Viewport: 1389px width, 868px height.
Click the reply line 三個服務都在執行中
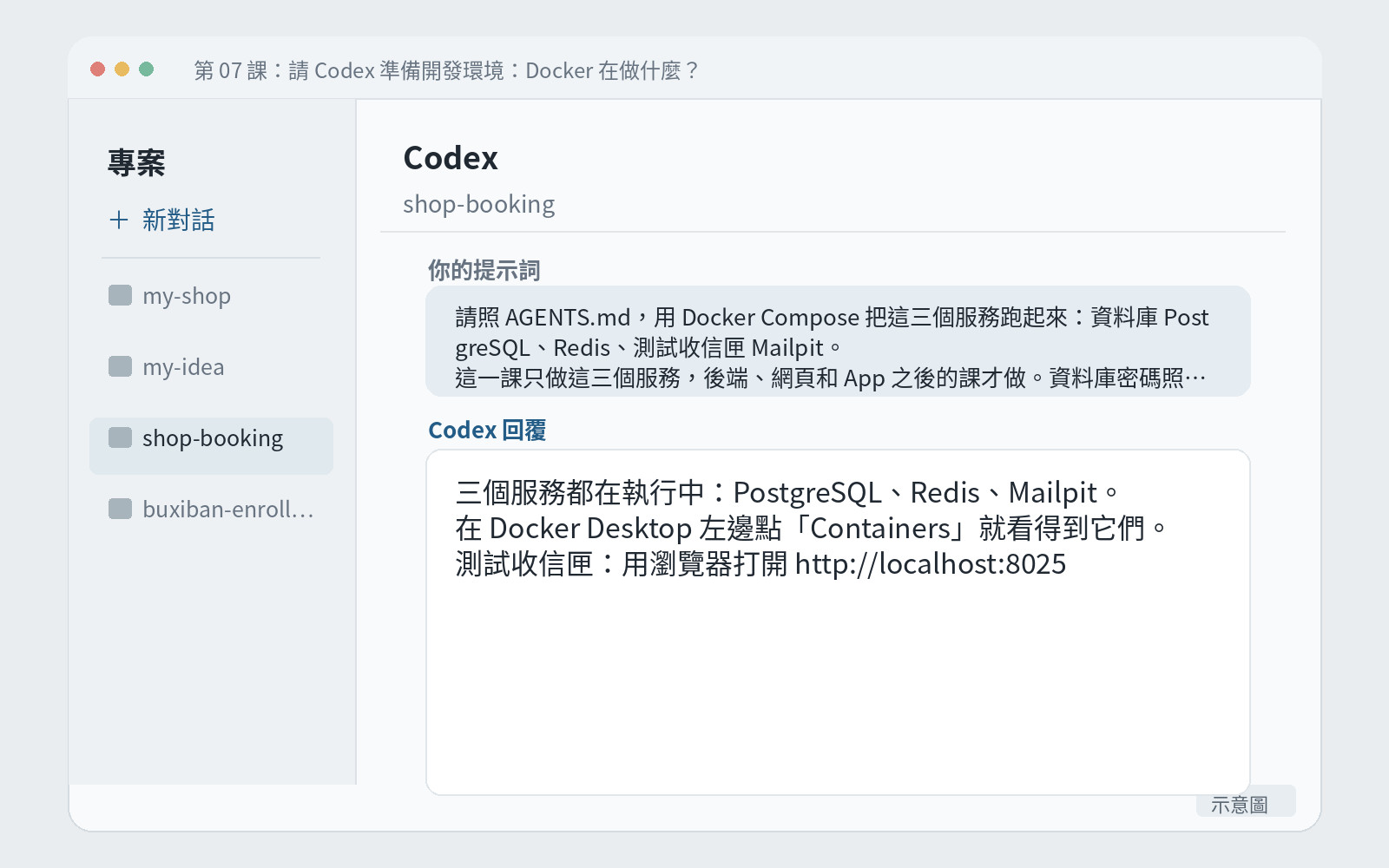click(787, 493)
